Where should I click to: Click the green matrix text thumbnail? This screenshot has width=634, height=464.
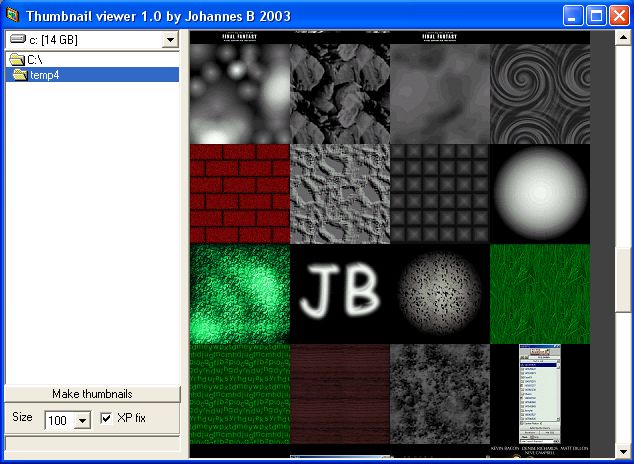[240, 394]
